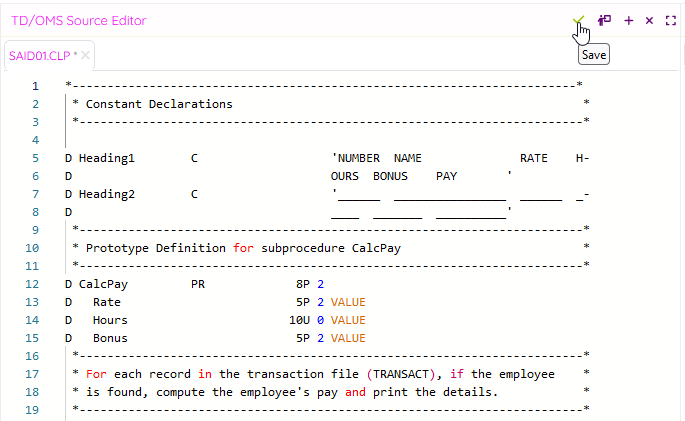The image size is (685, 421).
Task: Click line 18 comment about employee's pay
Action: [x=290, y=392]
